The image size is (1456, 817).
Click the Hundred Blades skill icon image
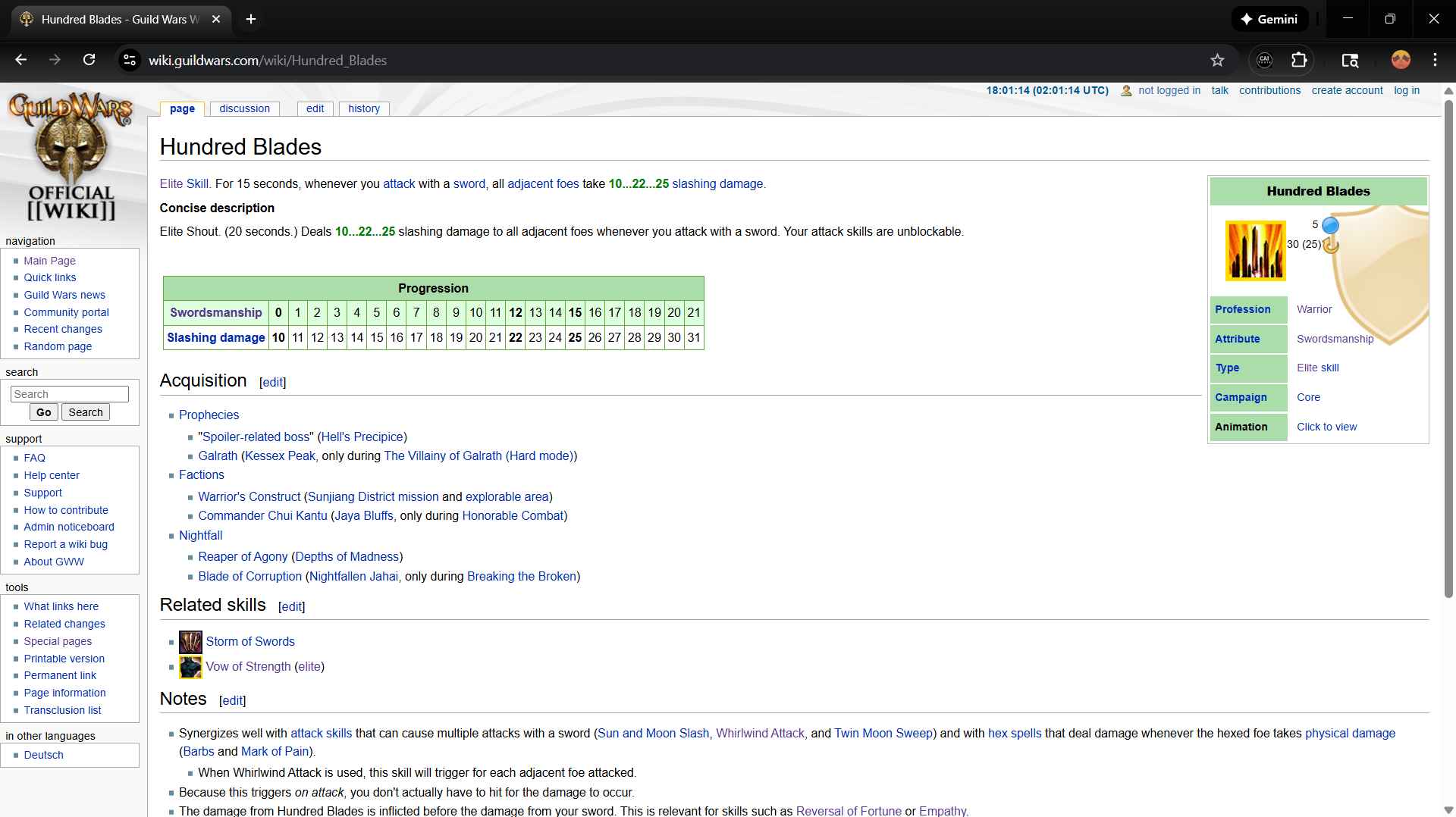(x=1255, y=251)
